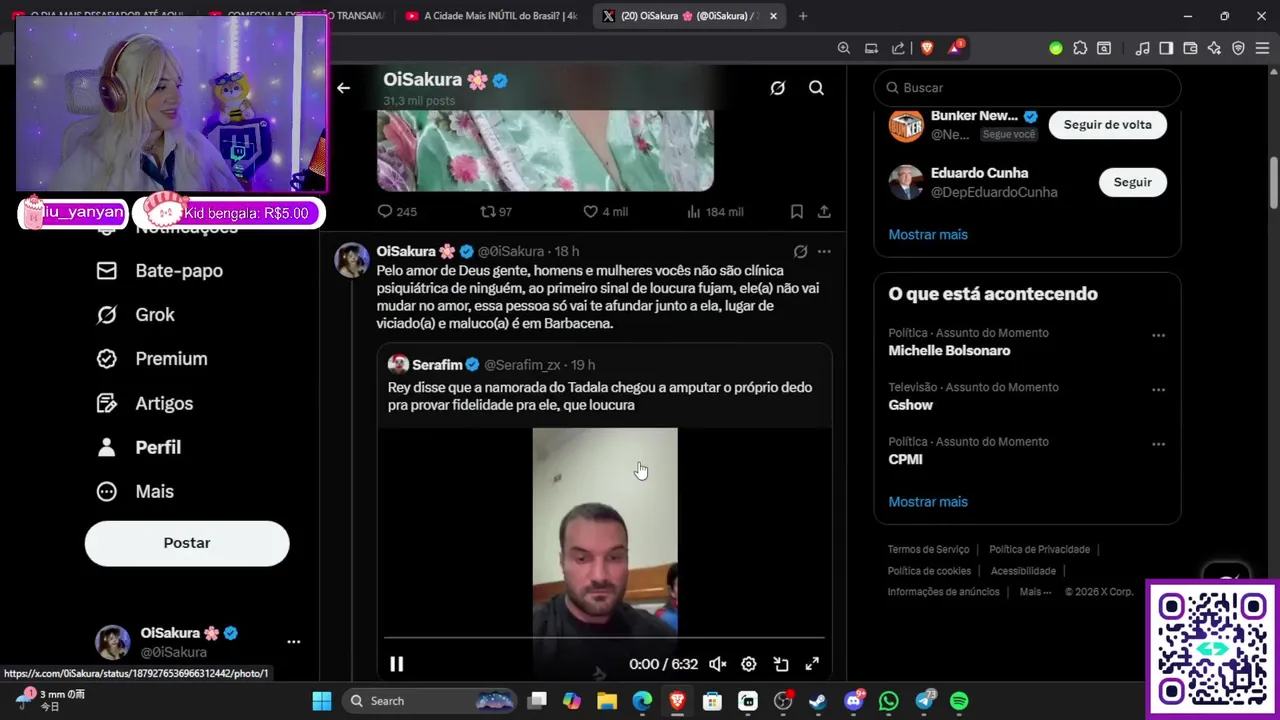Screen dimensions: 1280x720
Task: Click the Grok icon in the profile header
Action: (777, 88)
